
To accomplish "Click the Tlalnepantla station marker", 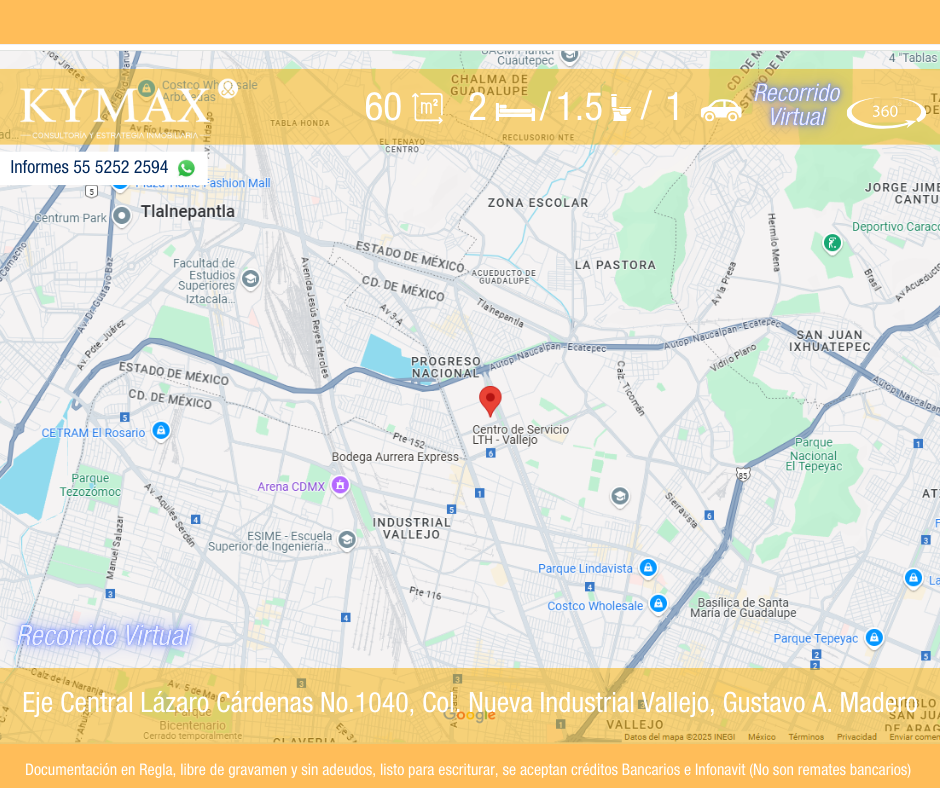I will click(122, 215).
